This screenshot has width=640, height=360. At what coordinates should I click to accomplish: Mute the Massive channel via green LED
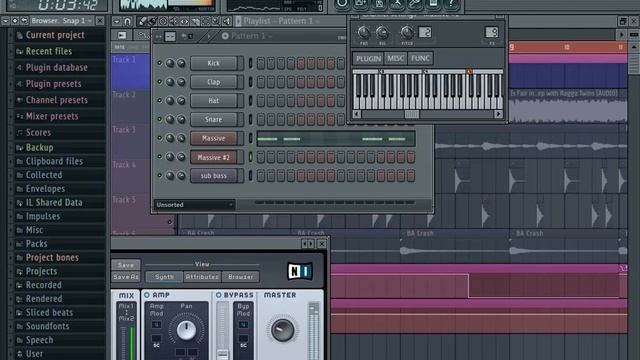(x=159, y=138)
